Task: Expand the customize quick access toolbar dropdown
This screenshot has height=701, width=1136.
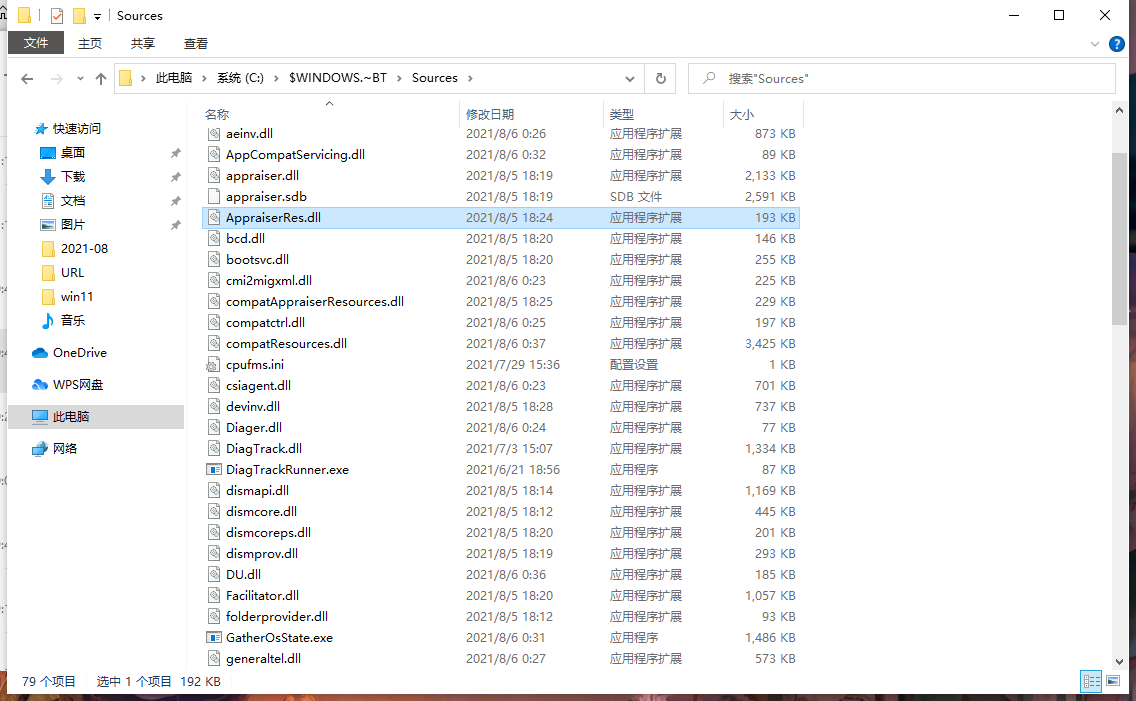Action: click(97, 16)
